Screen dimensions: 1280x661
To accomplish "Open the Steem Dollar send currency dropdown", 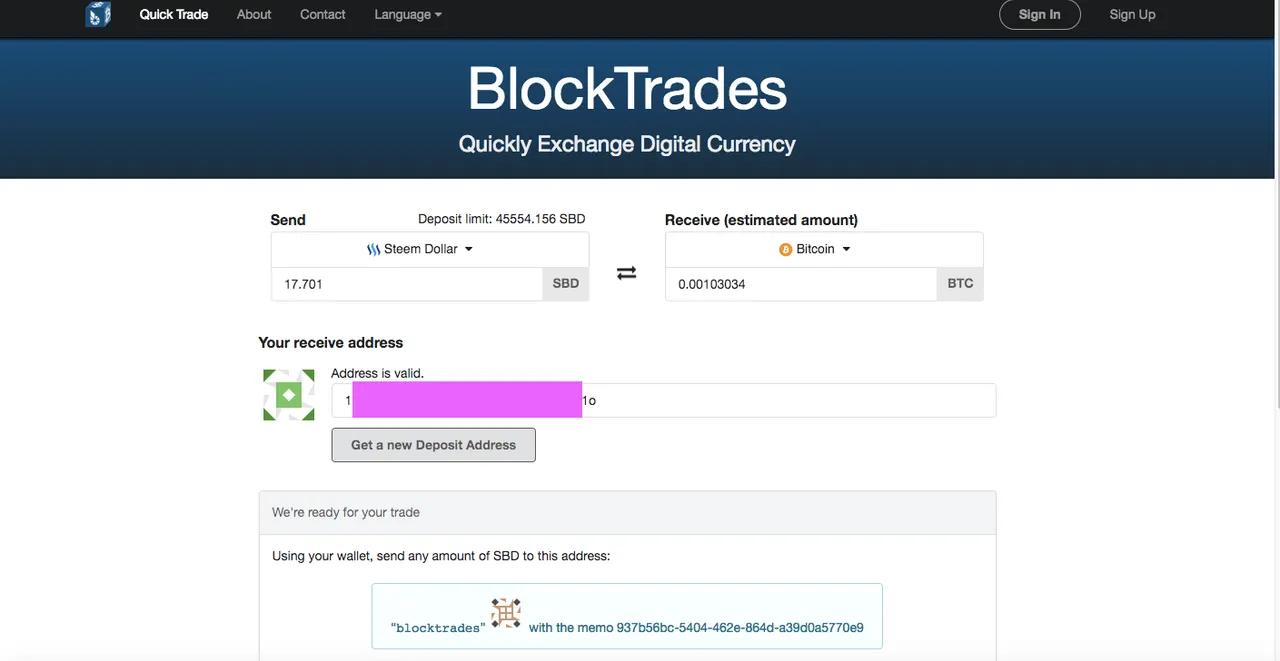I will point(430,249).
